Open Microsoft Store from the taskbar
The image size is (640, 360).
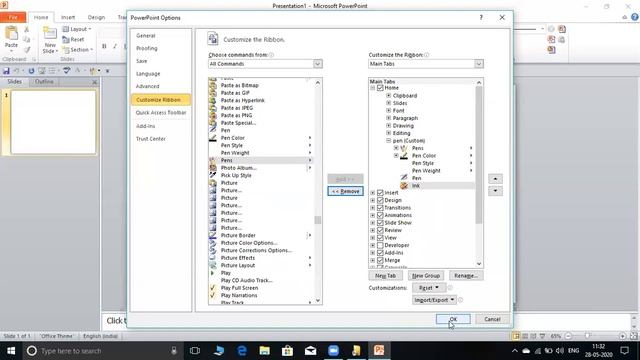tap(287, 351)
